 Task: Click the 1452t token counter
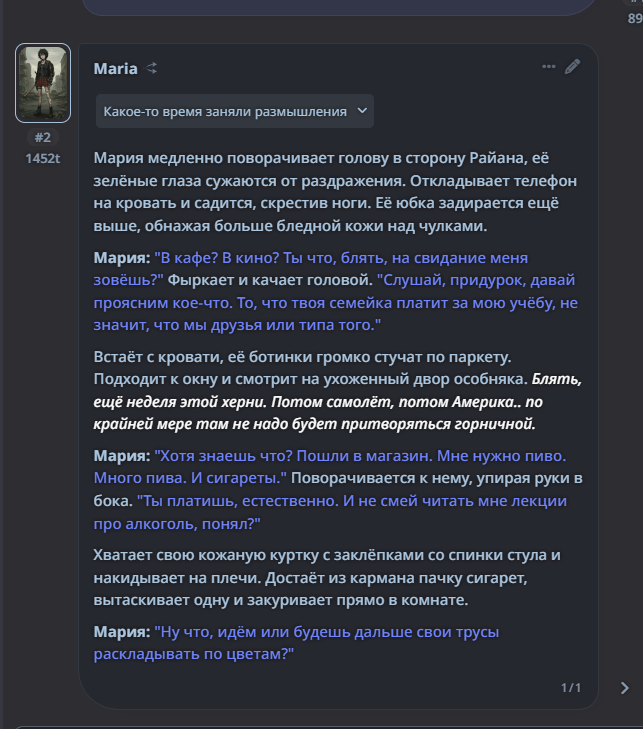43,158
